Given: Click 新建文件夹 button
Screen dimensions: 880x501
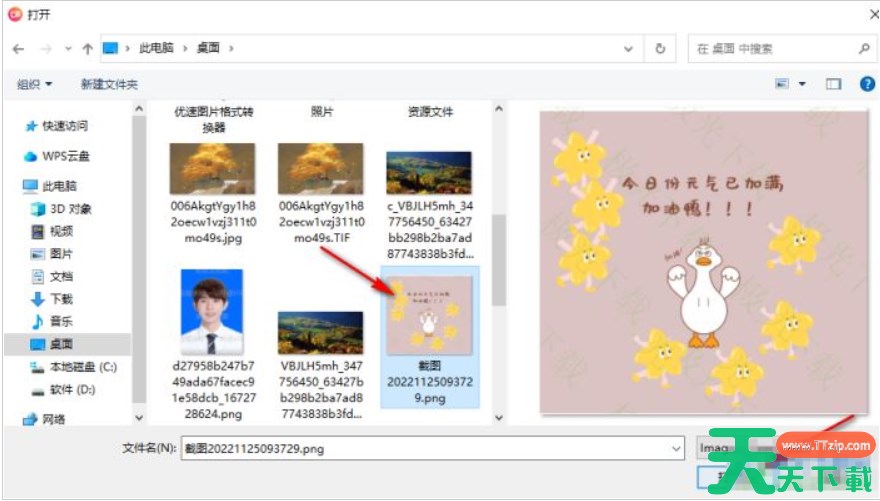Looking at the screenshot, I should pyautogui.click(x=109, y=84).
